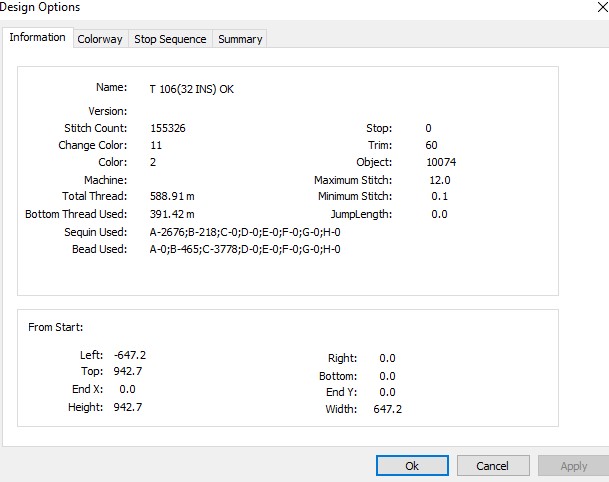Click the JumpLength value 0.0

coord(439,214)
